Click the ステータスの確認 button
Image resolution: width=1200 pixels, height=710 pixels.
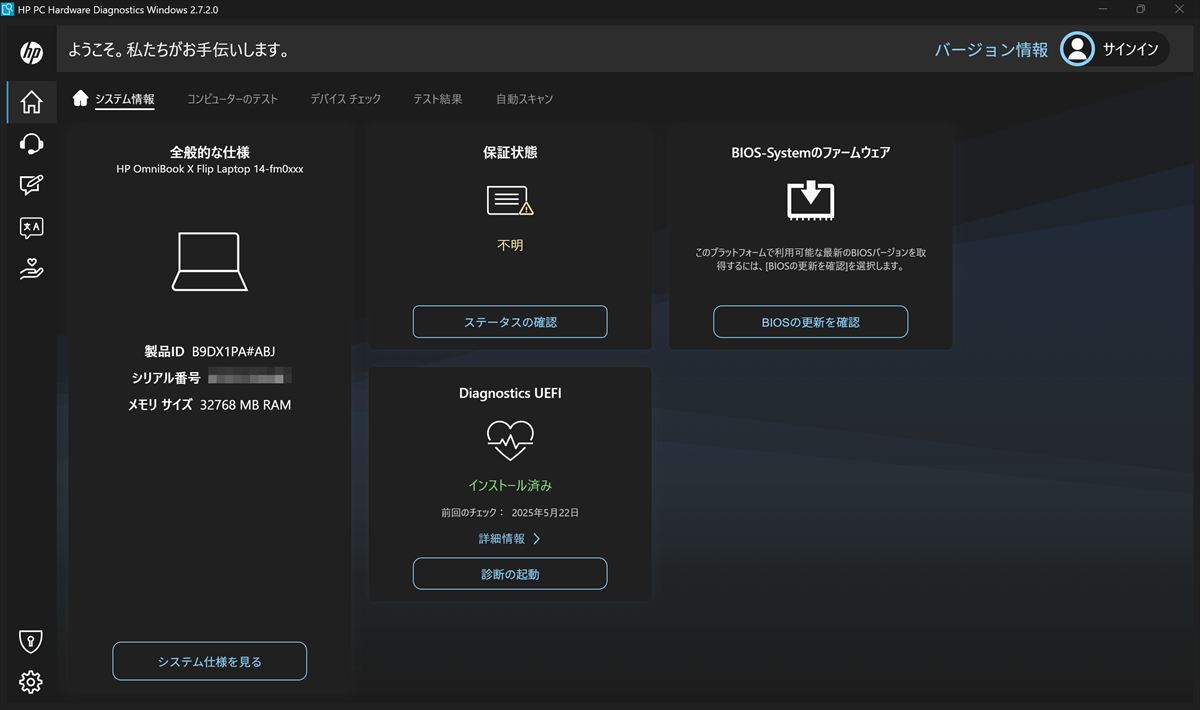tap(510, 322)
